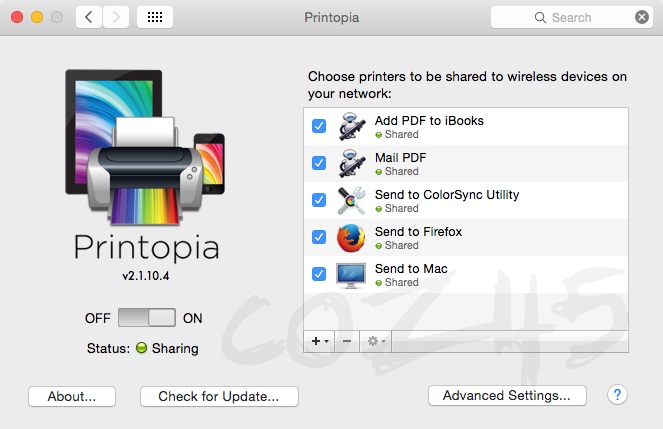The width and height of the screenshot is (663, 429).
Task: Click the green Sharing status indicator
Action: (141, 348)
